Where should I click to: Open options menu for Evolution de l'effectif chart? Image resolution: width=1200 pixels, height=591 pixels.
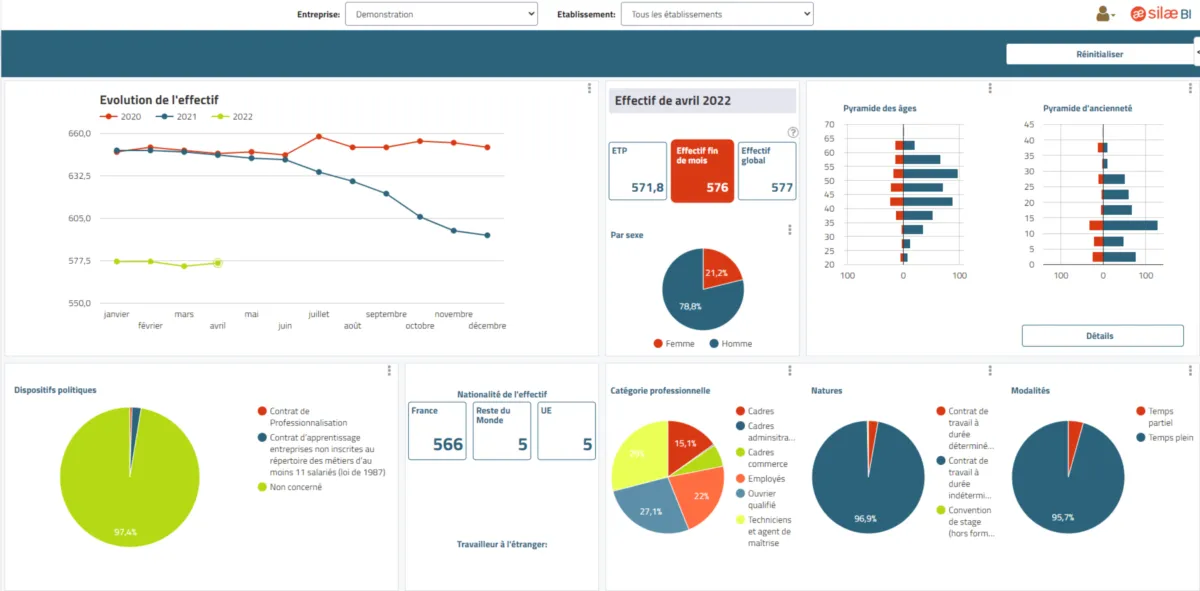(590, 89)
